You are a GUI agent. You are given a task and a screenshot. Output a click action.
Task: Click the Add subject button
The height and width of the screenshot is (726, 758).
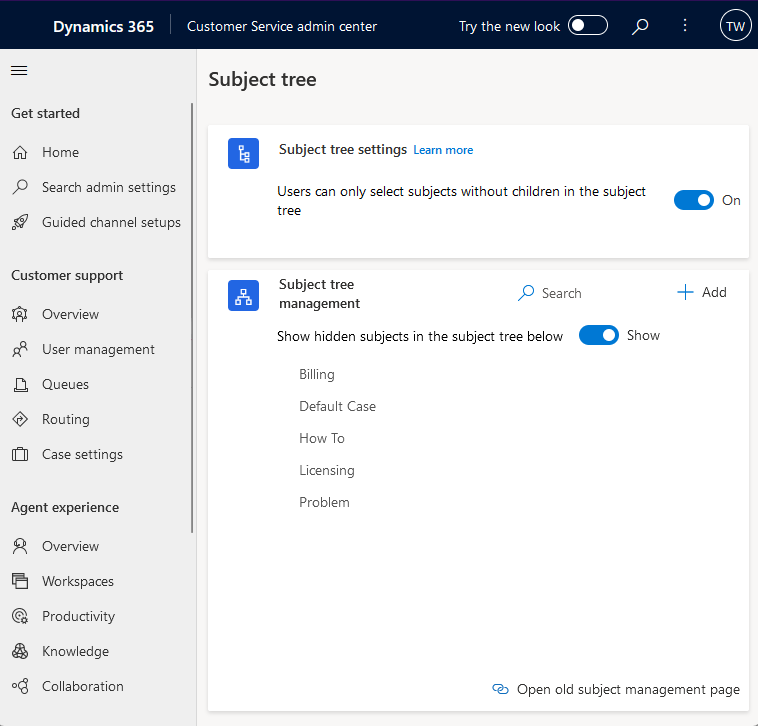[x=701, y=292]
